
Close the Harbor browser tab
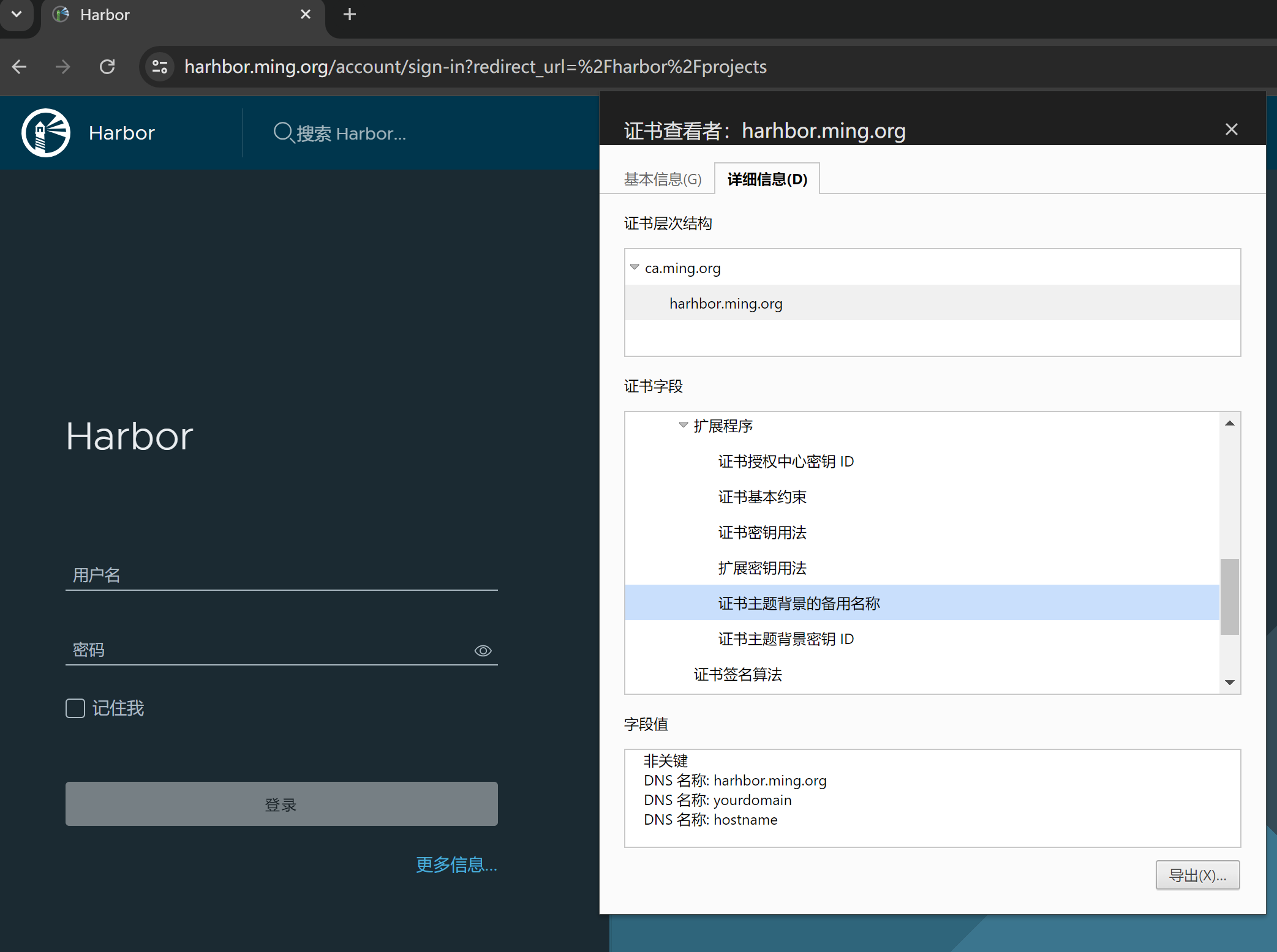click(305, 15)
